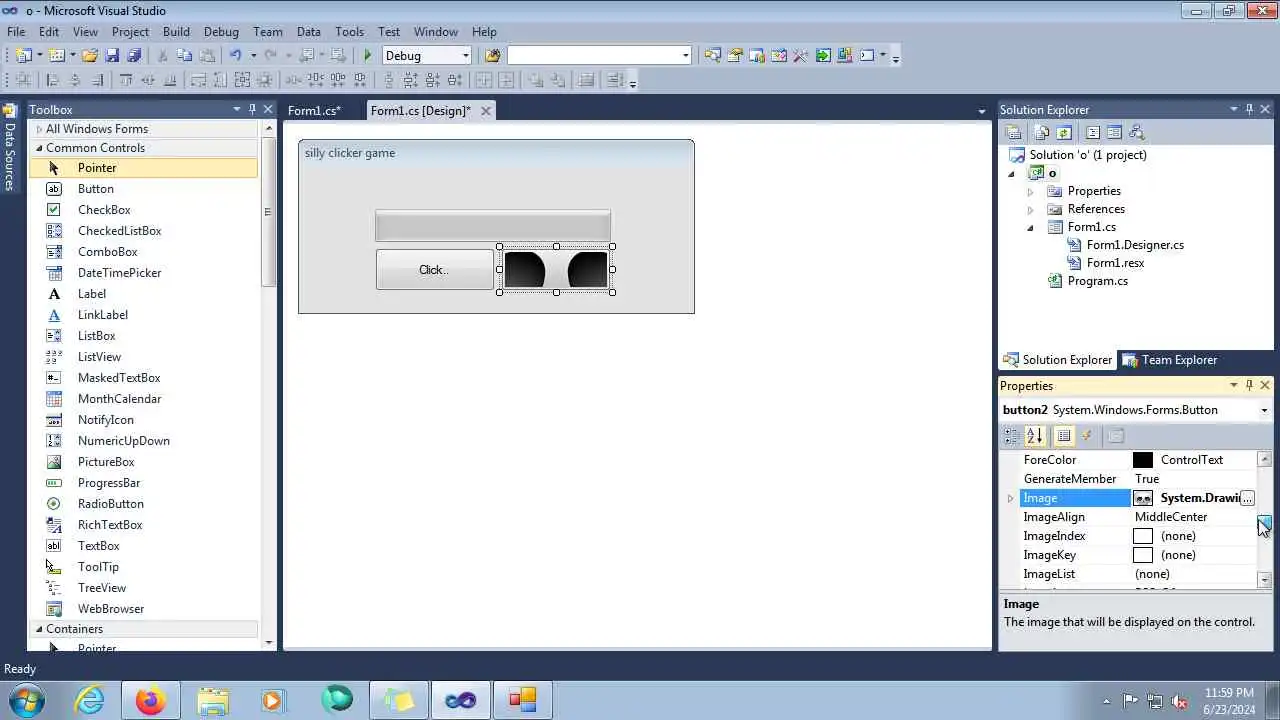Click the image ellipsis browse button
This screenshot has width=1280, height=720.
click(1247, 498)
